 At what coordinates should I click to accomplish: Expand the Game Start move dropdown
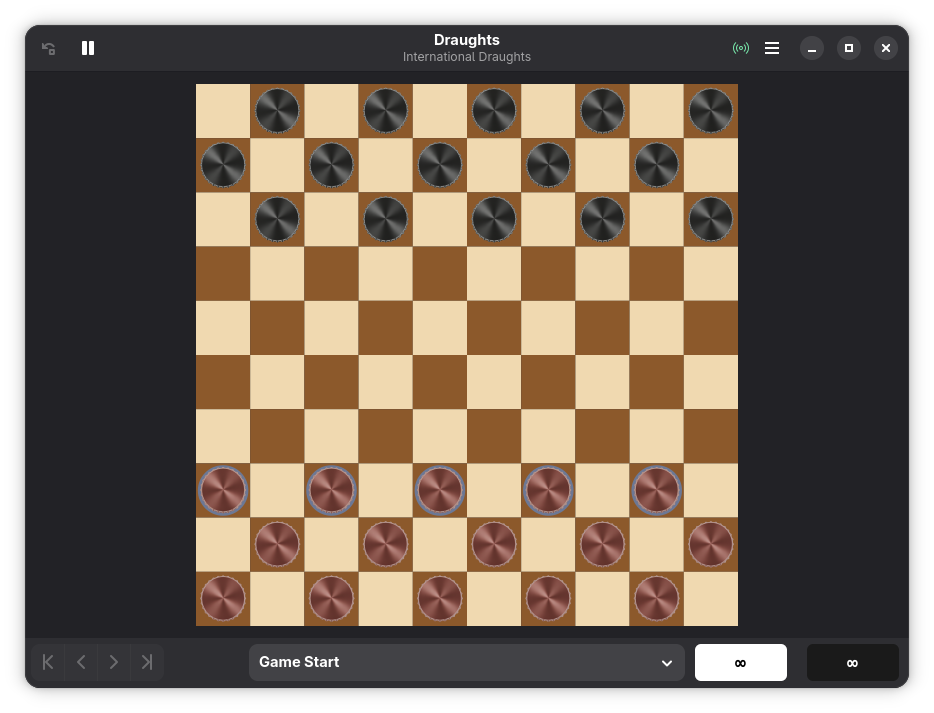[466, 662]
